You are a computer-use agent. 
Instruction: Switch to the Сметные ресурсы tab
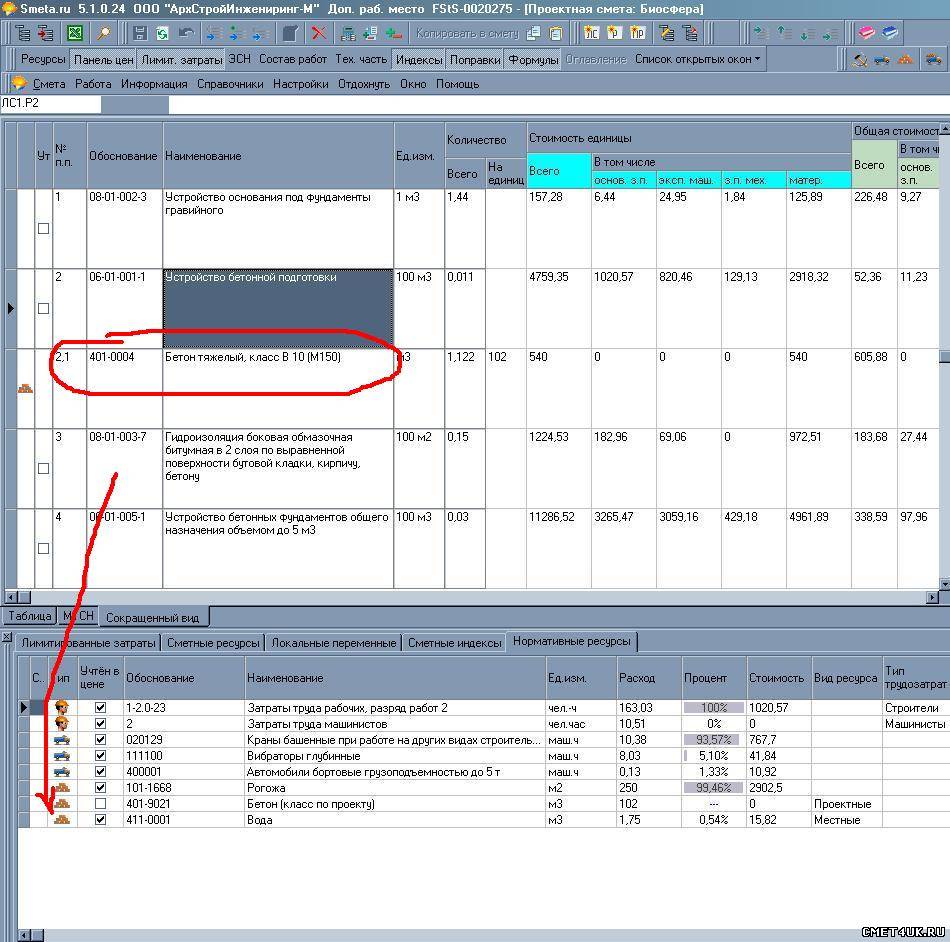pos(213,643)
